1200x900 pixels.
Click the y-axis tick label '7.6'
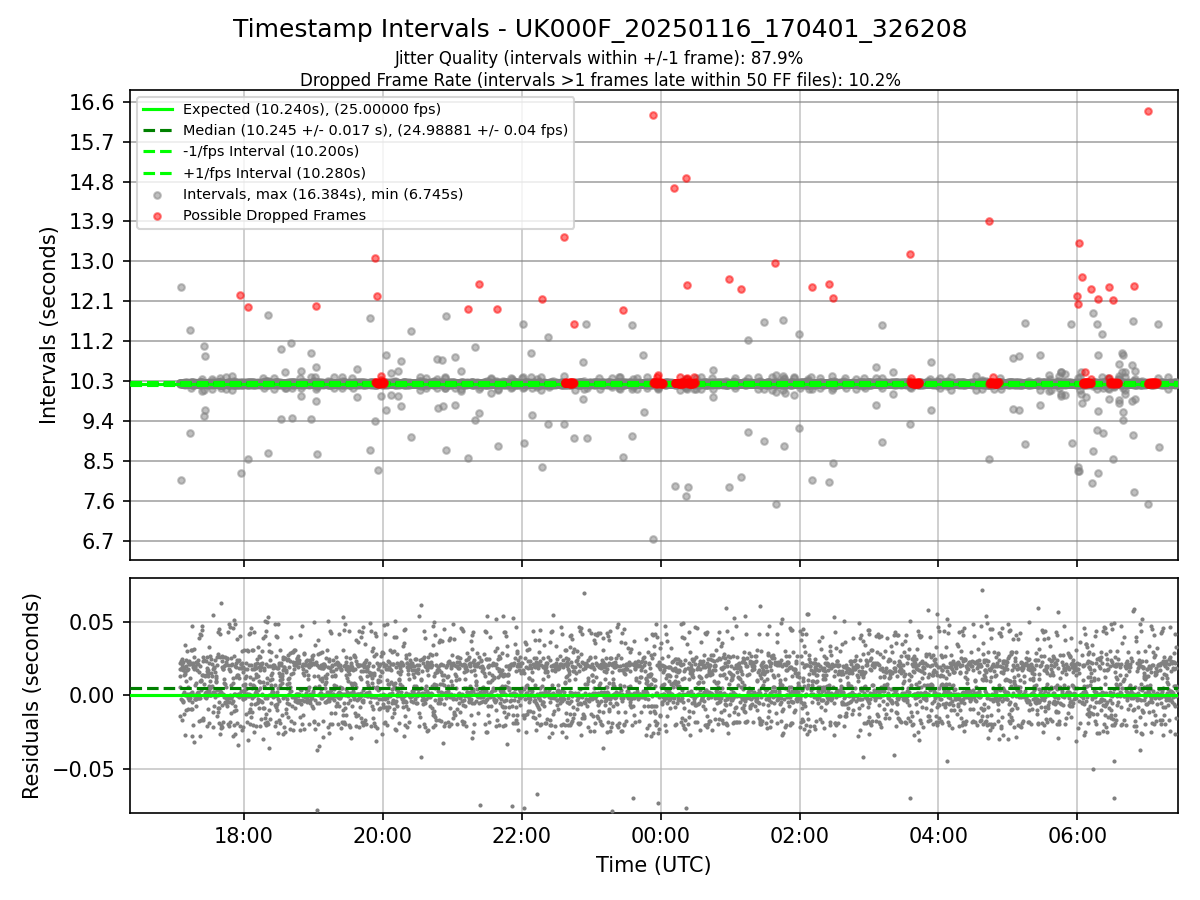pyautogui.click(x=99, y=502)
